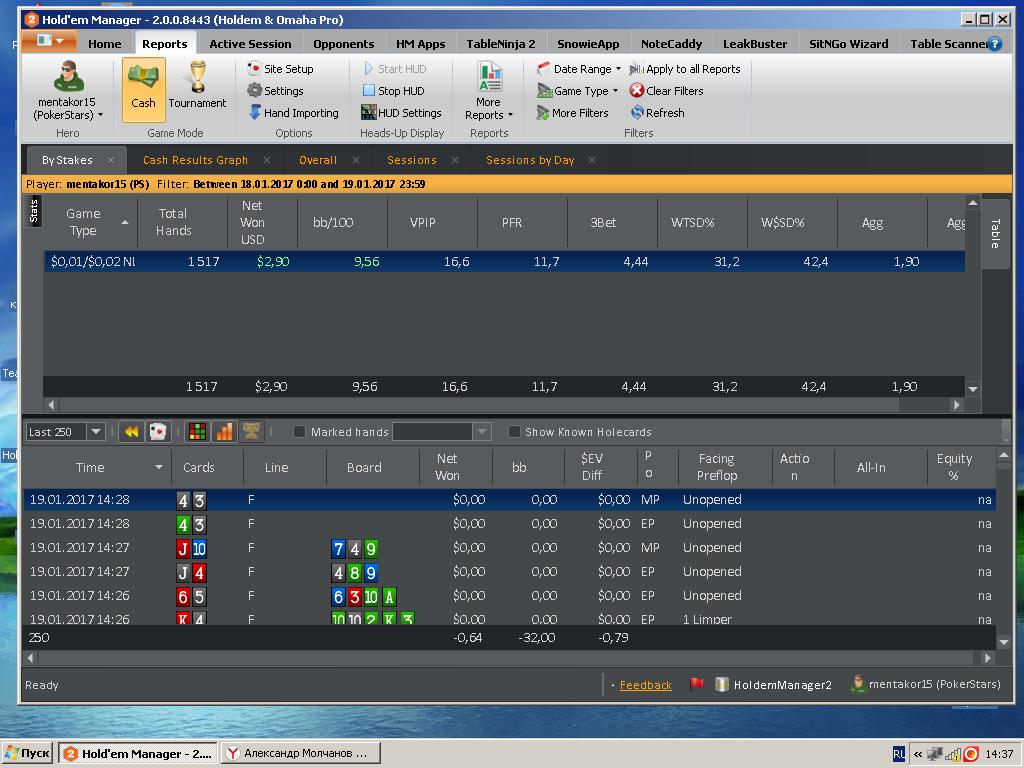Open the Yandex browser taskbar button
Image resolution: width=1024 pixels, height=768 pixels.
pyautogui.click(x=300, y=753)
